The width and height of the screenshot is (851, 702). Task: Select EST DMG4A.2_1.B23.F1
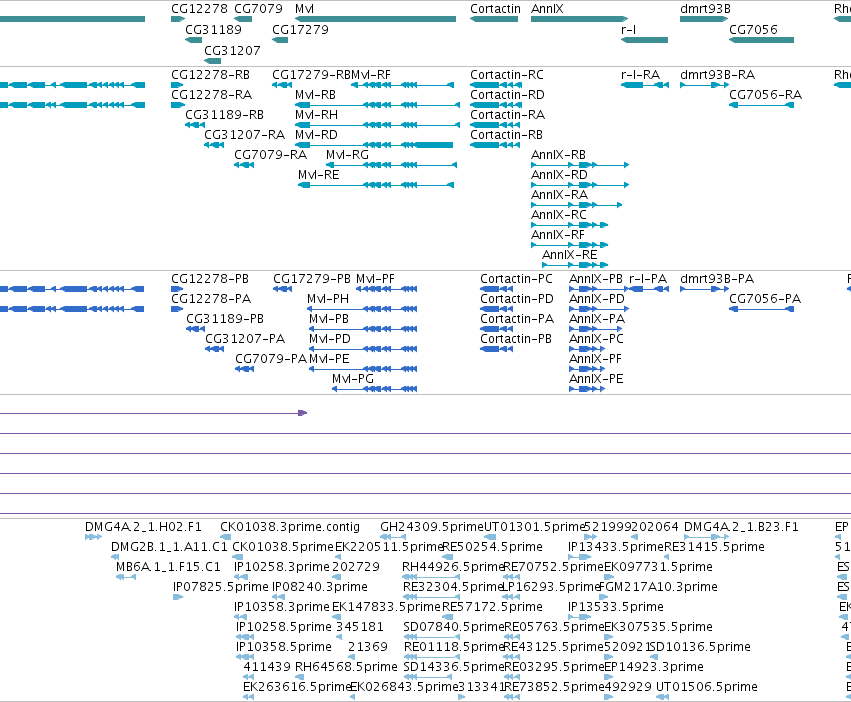point(741,527)
